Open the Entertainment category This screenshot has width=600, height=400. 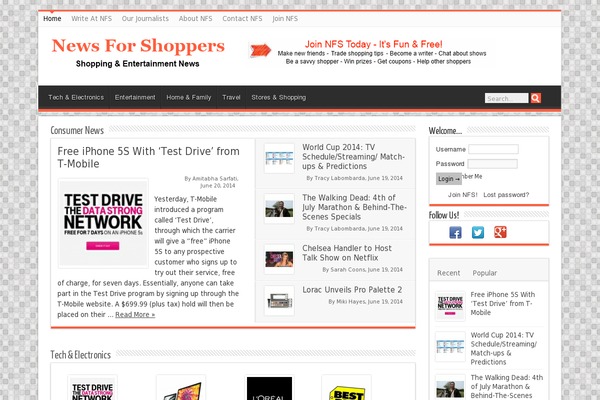(135, 97)
